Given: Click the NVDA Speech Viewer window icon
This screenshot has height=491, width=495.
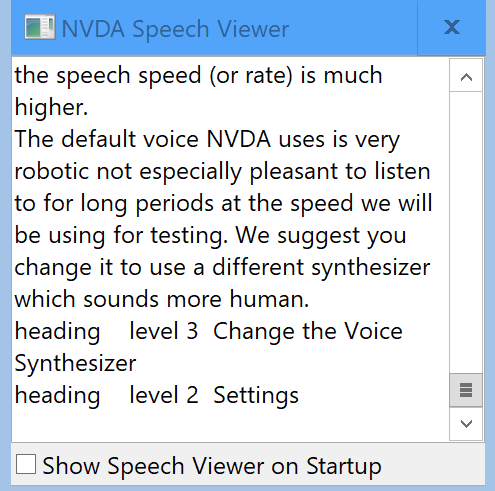Looking at the screenshot, I should 40,27.
